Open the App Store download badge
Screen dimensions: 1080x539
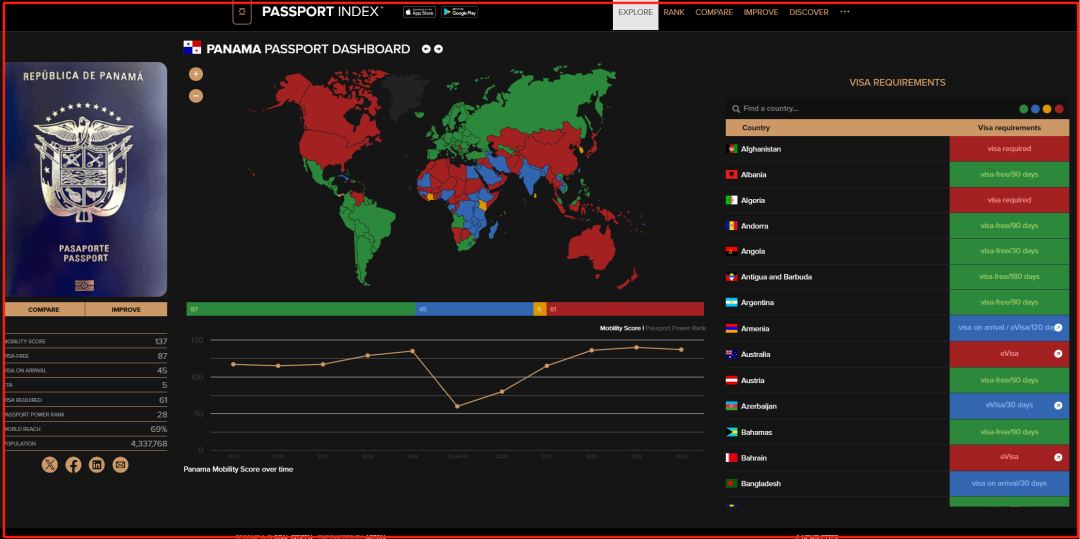click(x=419, y=12)
